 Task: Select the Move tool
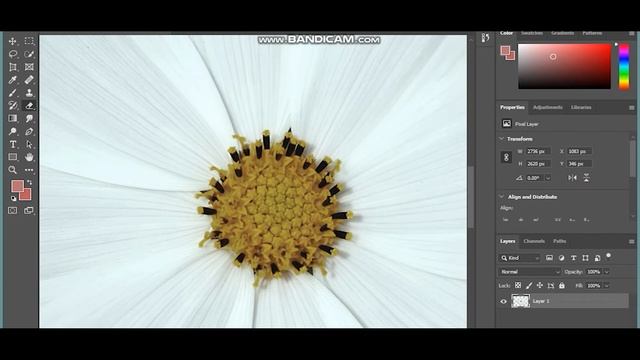pyautogui.click(x=13, y=41)
